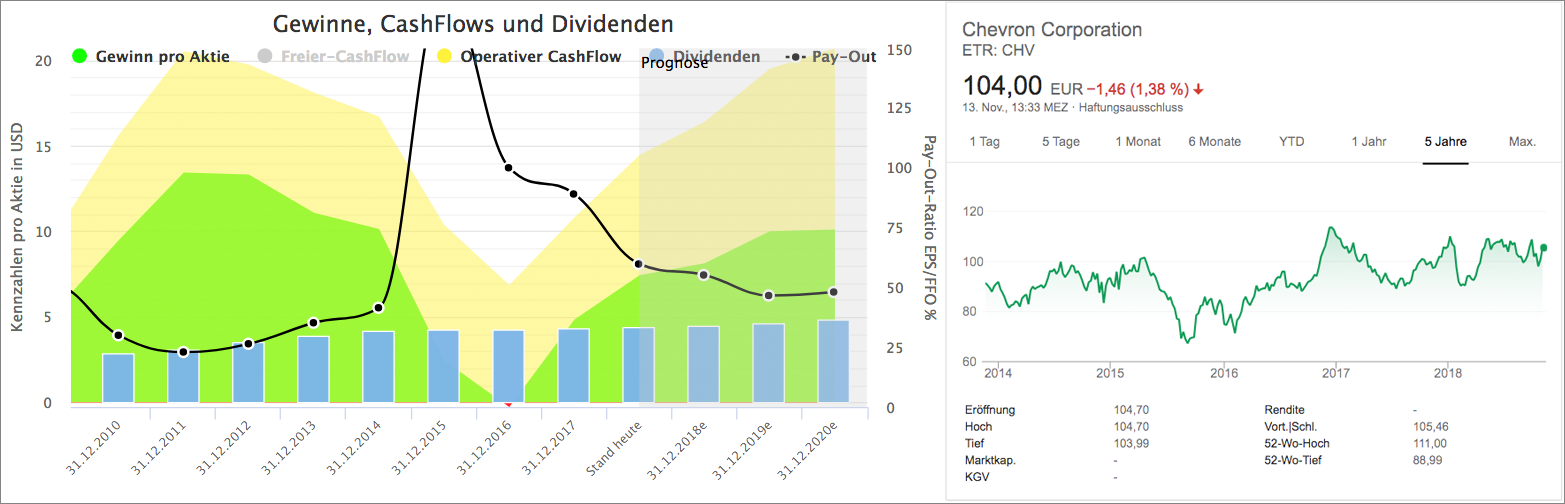Toggle the Pay-Out line legend entry
Screen dimensions: 1565x504
tap(831, 56)
